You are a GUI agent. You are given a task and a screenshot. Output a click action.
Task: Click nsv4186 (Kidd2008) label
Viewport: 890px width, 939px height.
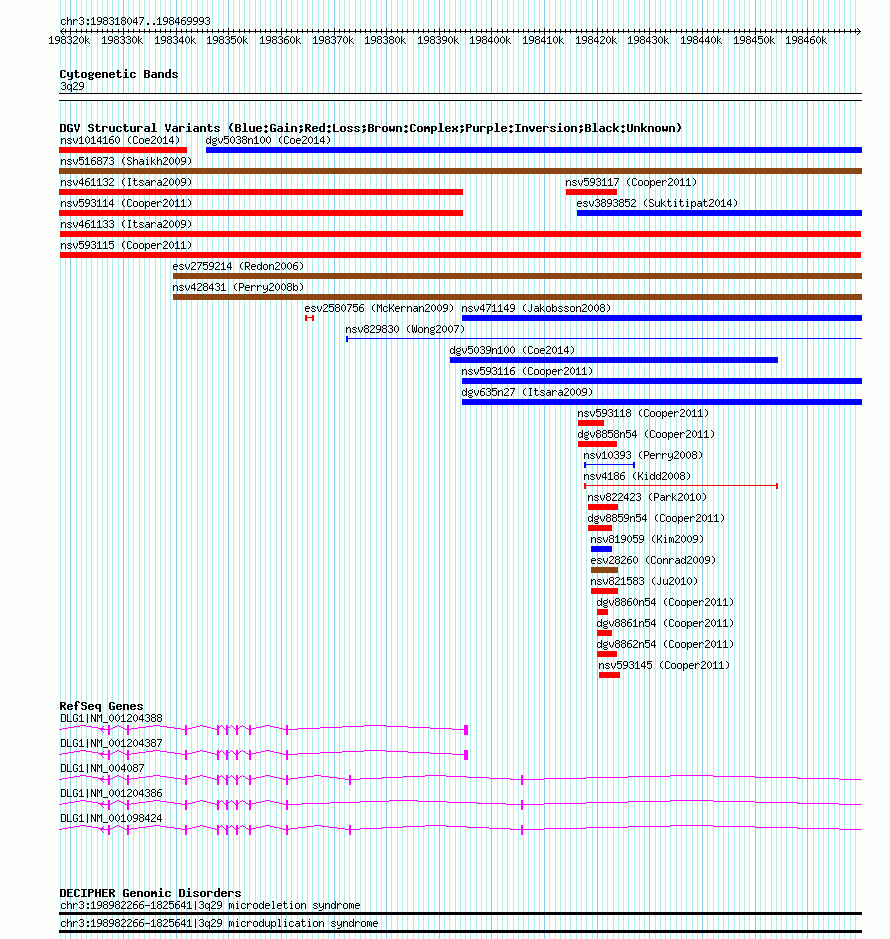[637, 476]
